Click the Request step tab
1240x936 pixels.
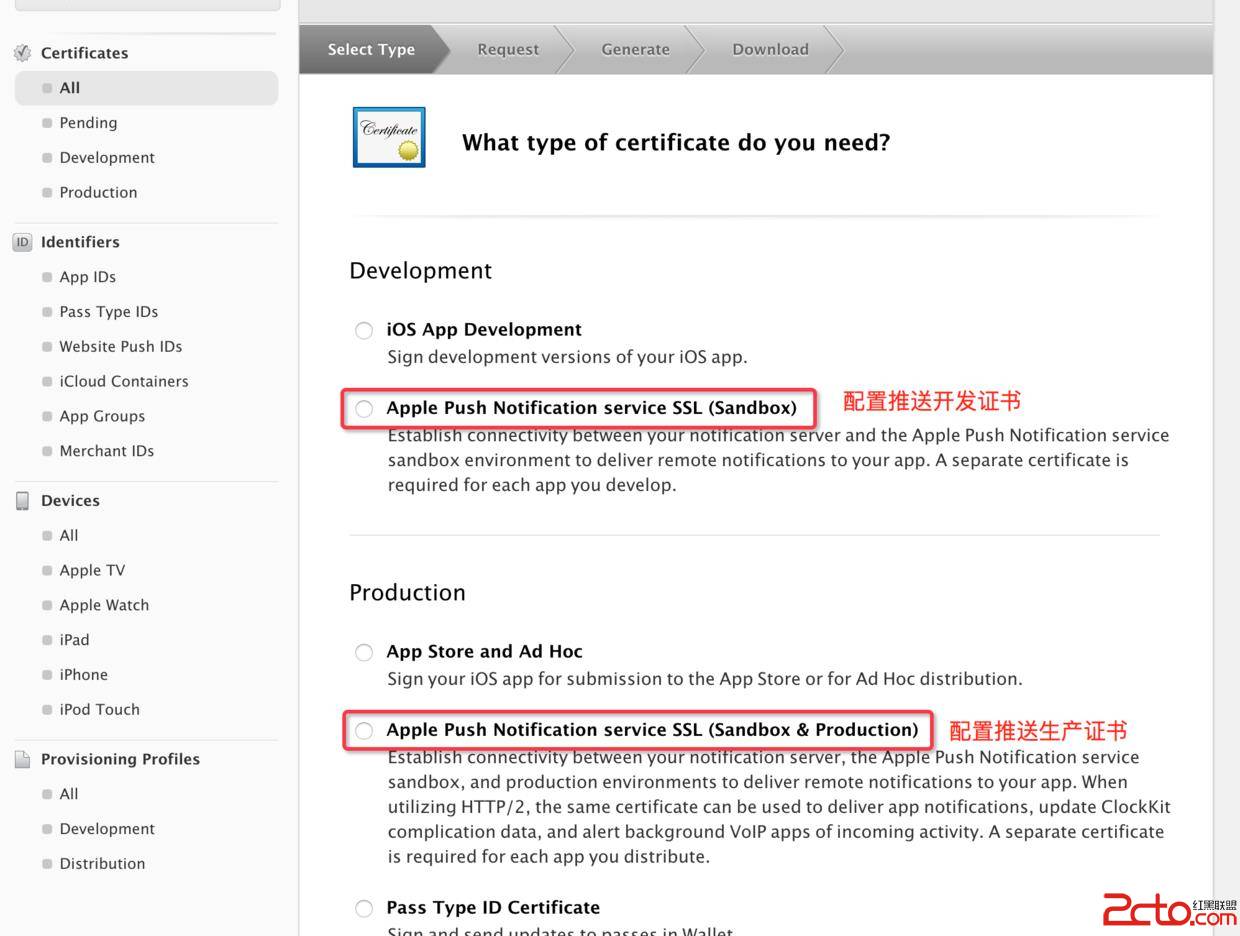pyautogui.click(x=508, y=49)
